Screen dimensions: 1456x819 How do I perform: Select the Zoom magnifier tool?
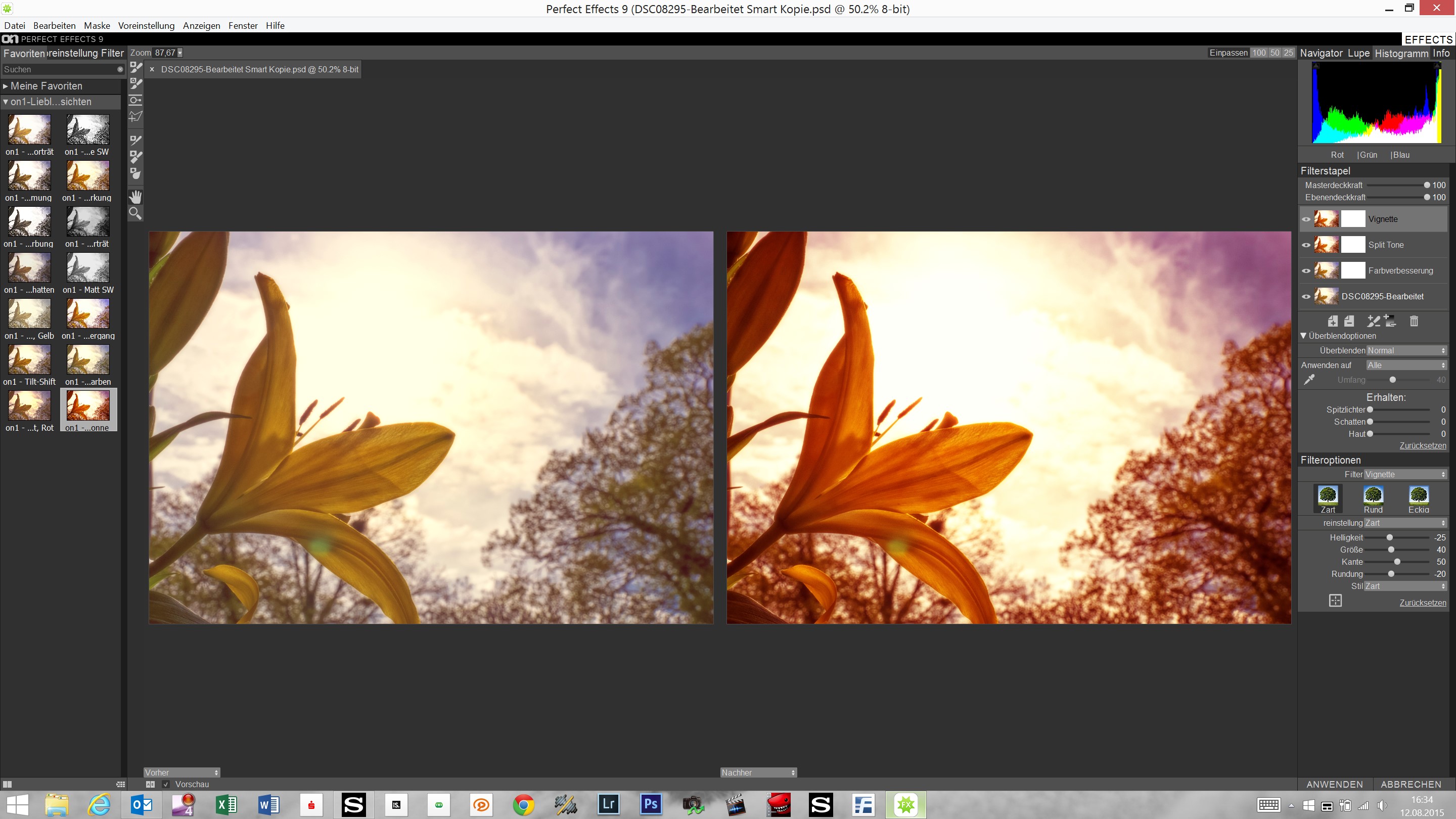point(135,214)
